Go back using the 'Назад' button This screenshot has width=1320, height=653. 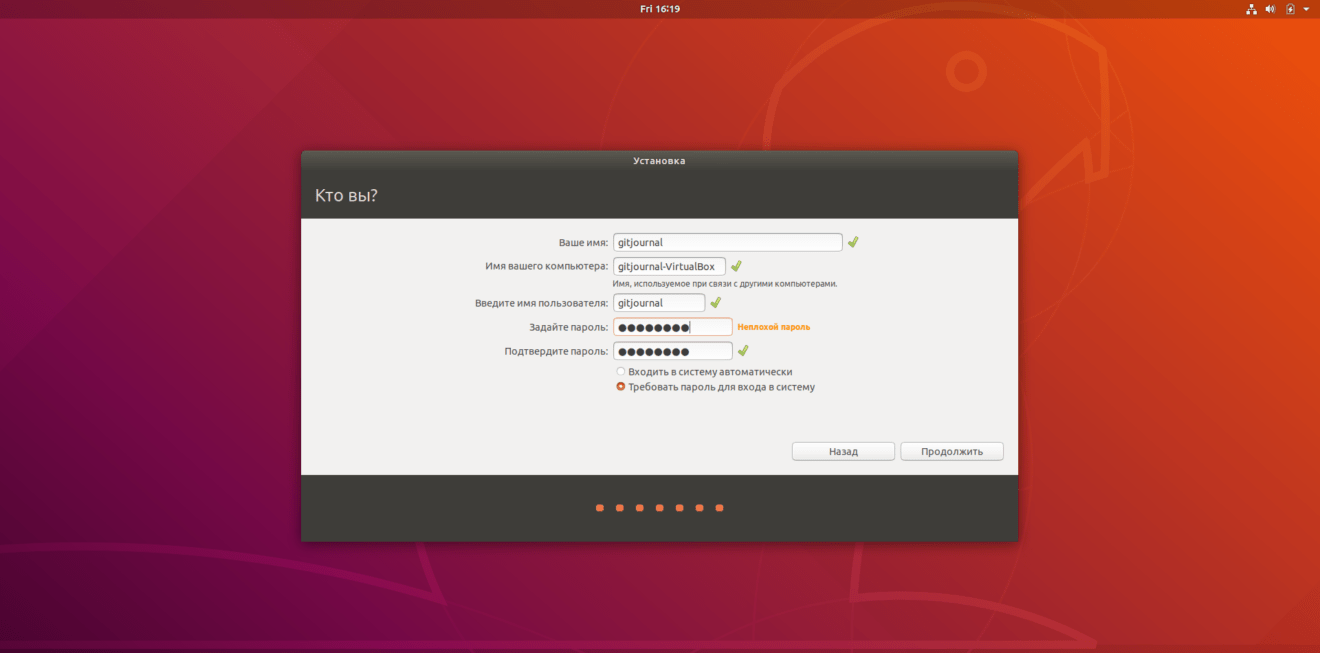click(x=843, y=450)
